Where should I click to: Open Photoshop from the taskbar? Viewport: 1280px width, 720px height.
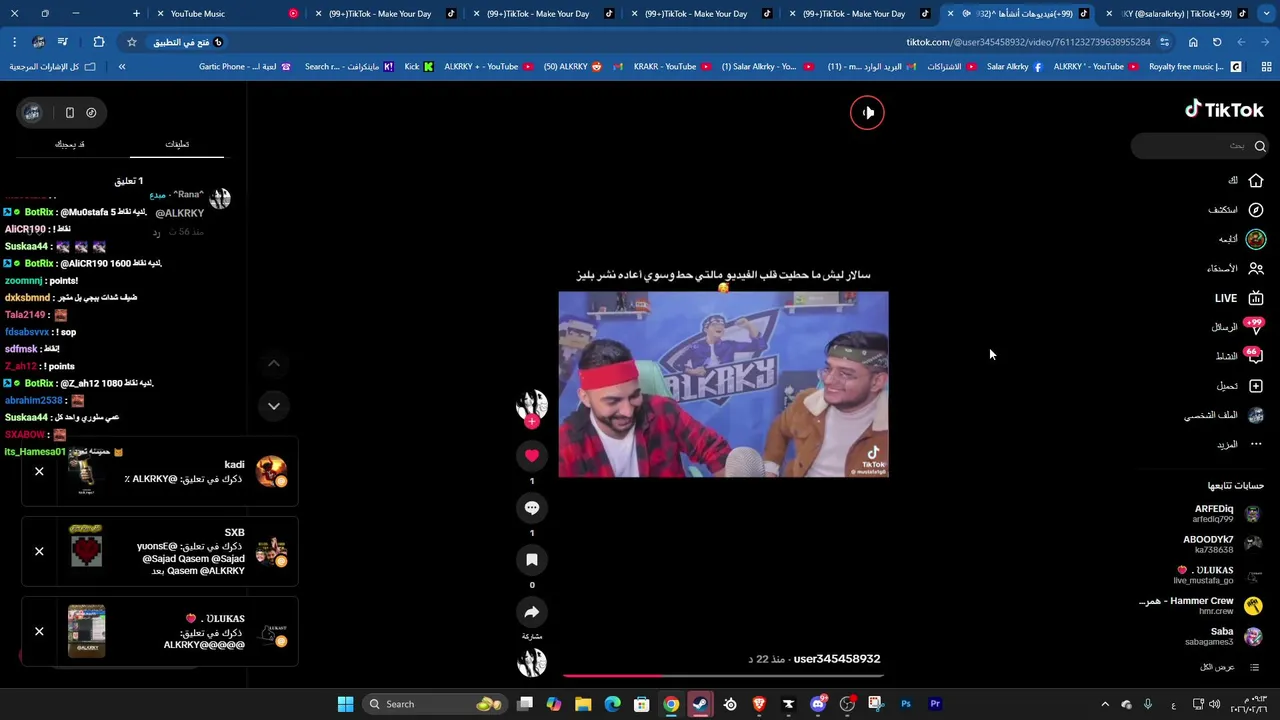click(906, 704)
